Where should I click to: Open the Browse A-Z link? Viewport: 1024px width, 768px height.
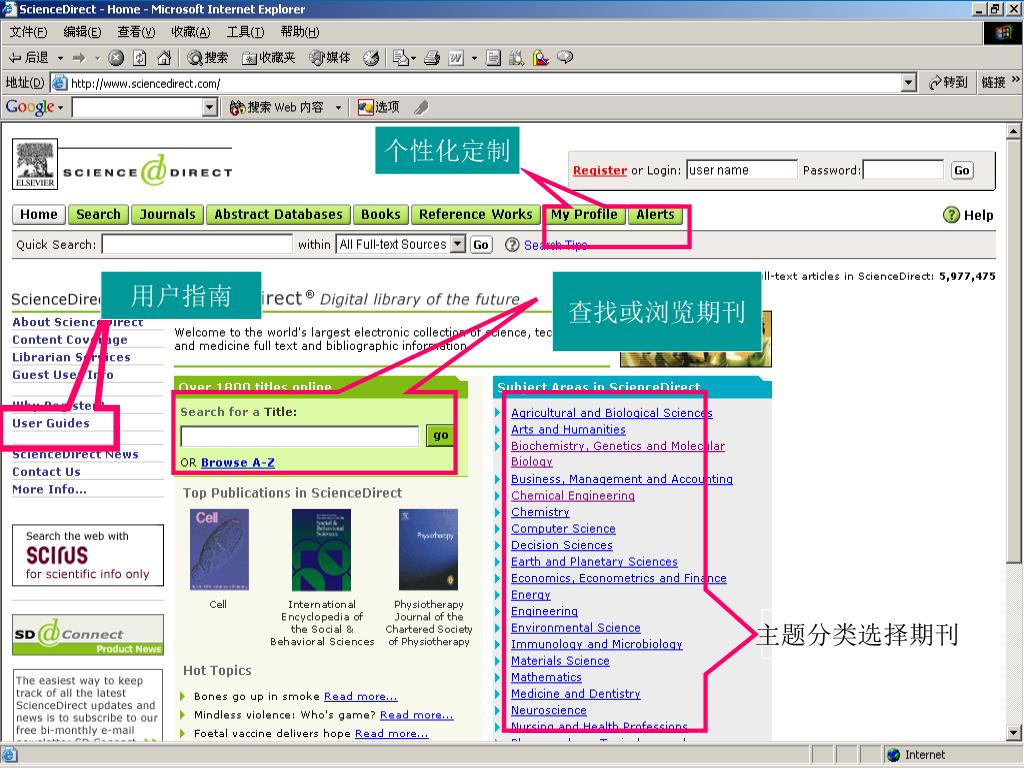click(x=238, y=462)
